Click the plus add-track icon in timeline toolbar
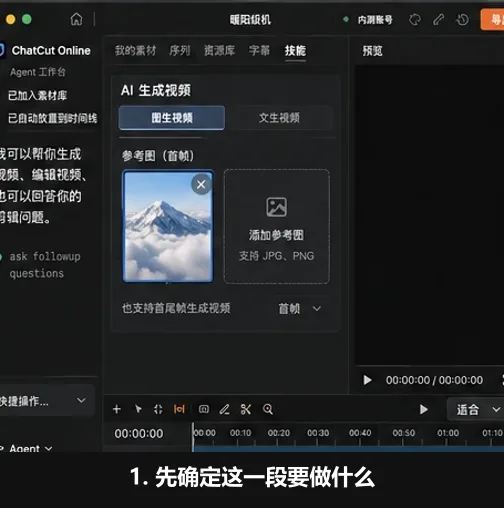 [x=117, y=409]
